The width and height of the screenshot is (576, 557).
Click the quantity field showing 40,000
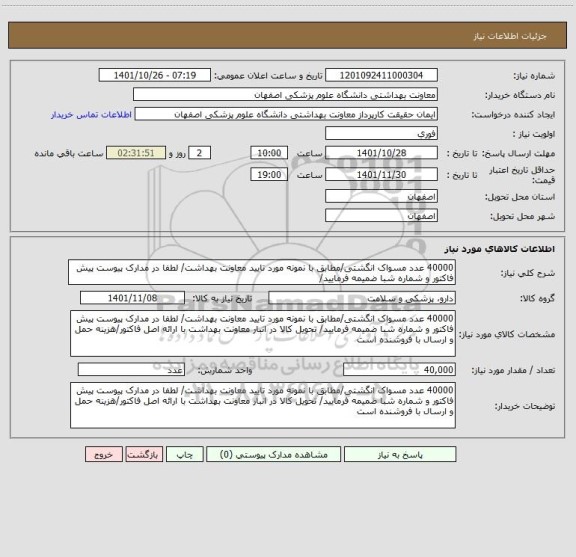399,370
